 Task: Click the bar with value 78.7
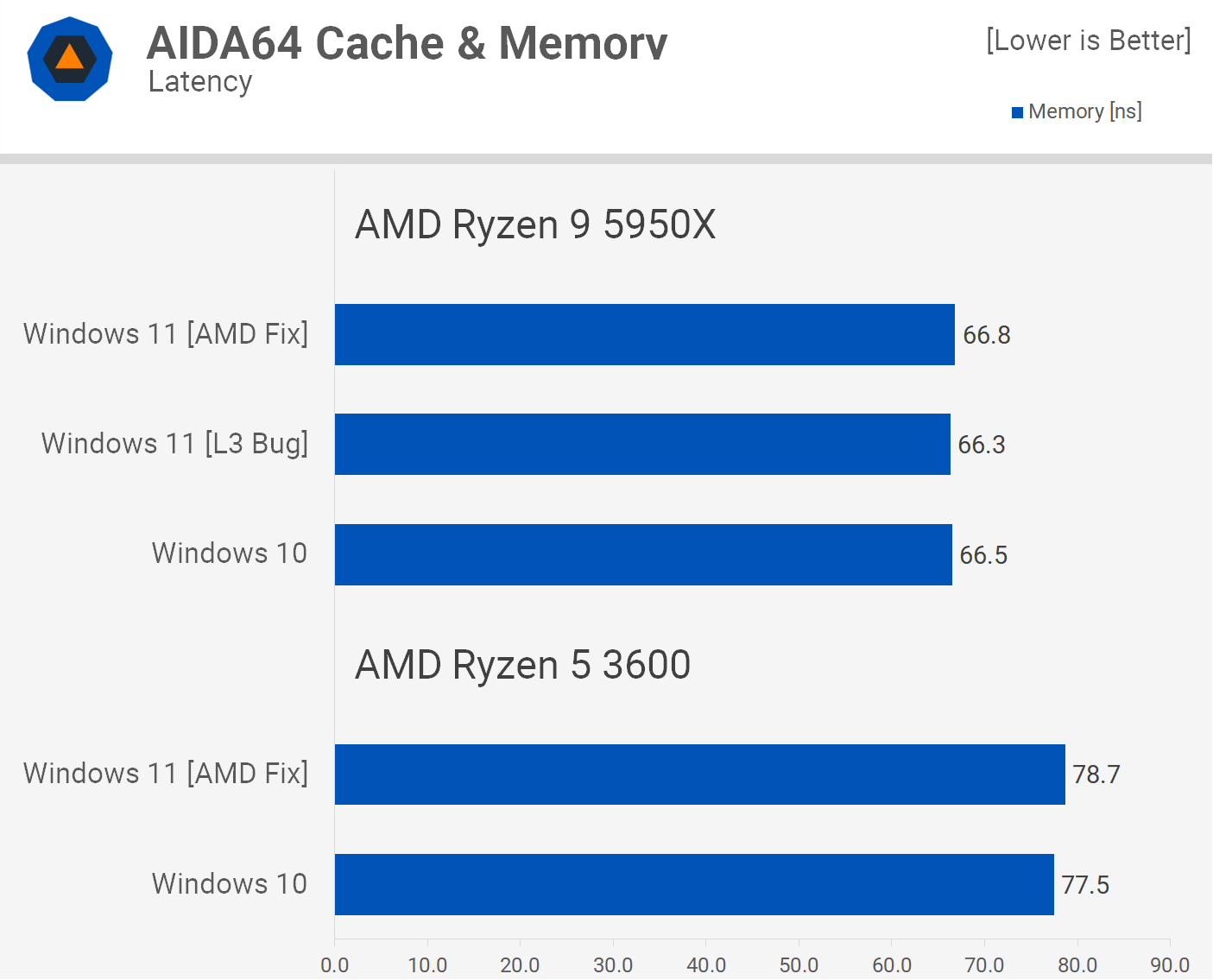[699, 774]
